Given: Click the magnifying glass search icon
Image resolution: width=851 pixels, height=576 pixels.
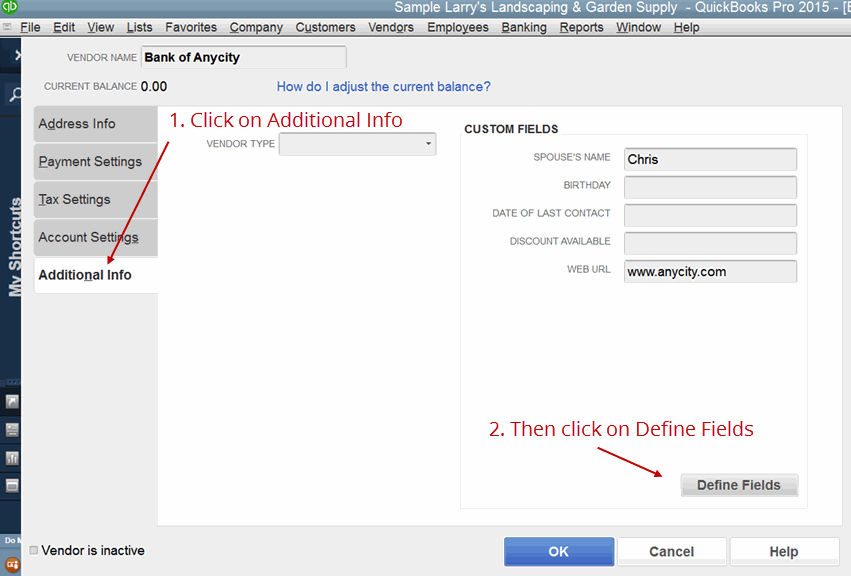Looking at the screenshot, I should [x=15, y=96].
